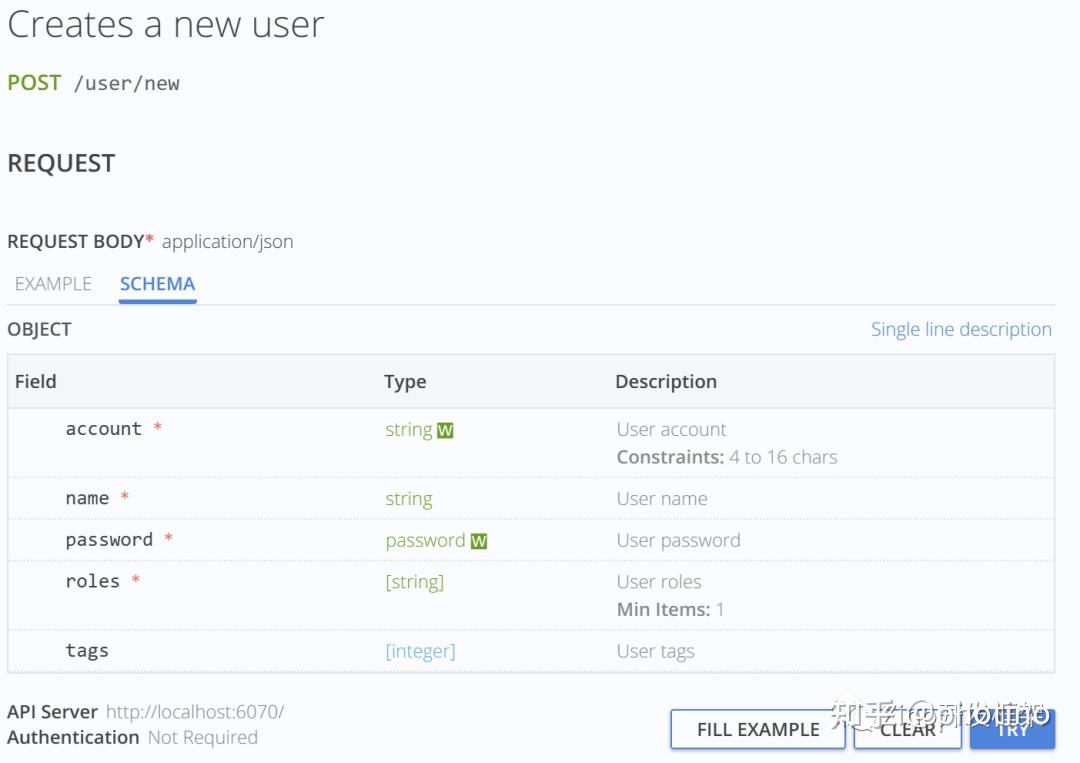Click the application/json content type label
1080x763 pixels.
(227, 242)
